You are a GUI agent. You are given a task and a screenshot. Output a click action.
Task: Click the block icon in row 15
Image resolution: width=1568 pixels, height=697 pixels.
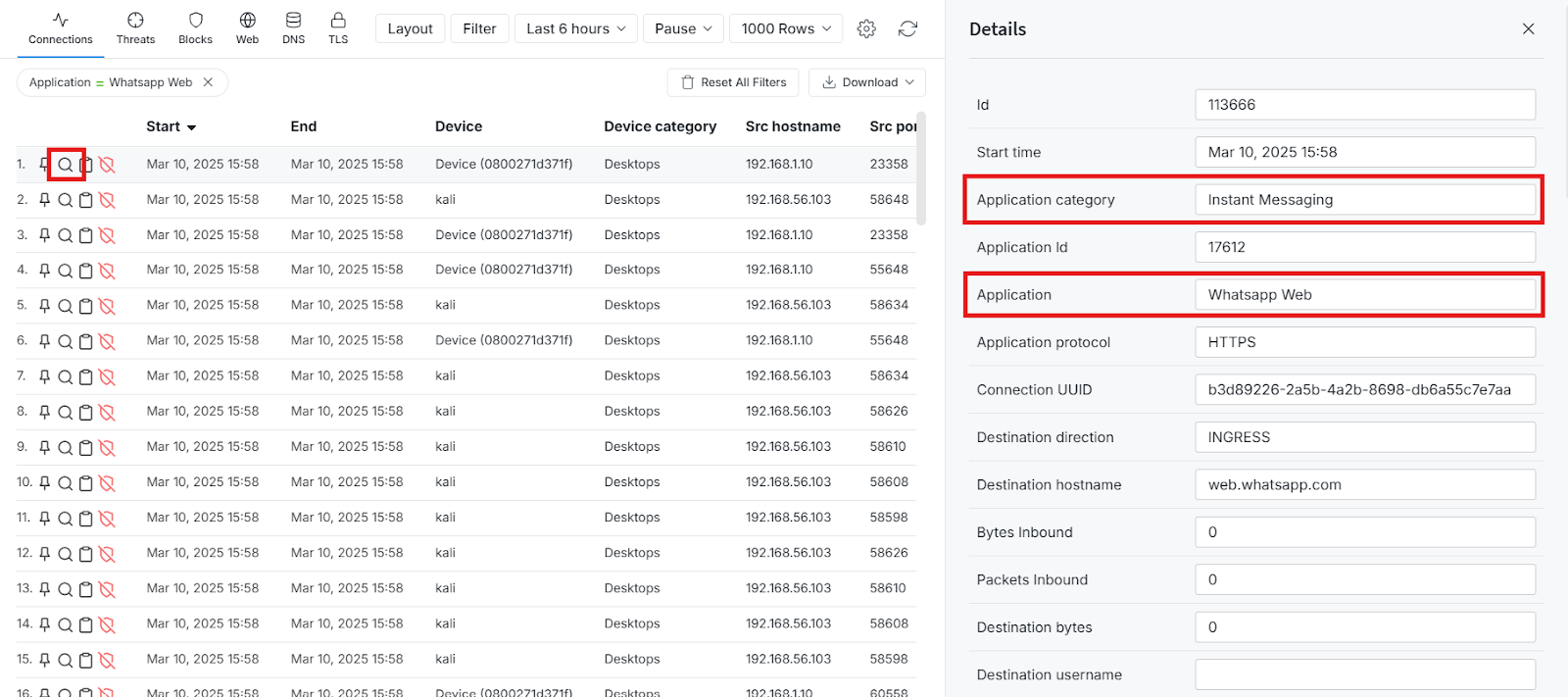(x=107, y=660)
